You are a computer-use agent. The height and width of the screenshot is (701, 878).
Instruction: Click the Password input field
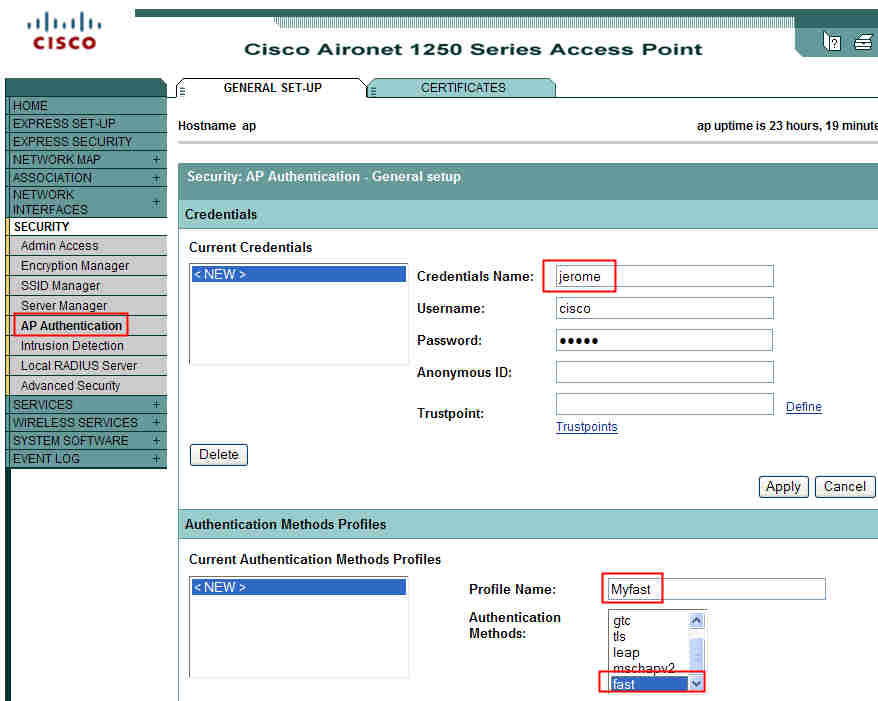coord(663,340)
